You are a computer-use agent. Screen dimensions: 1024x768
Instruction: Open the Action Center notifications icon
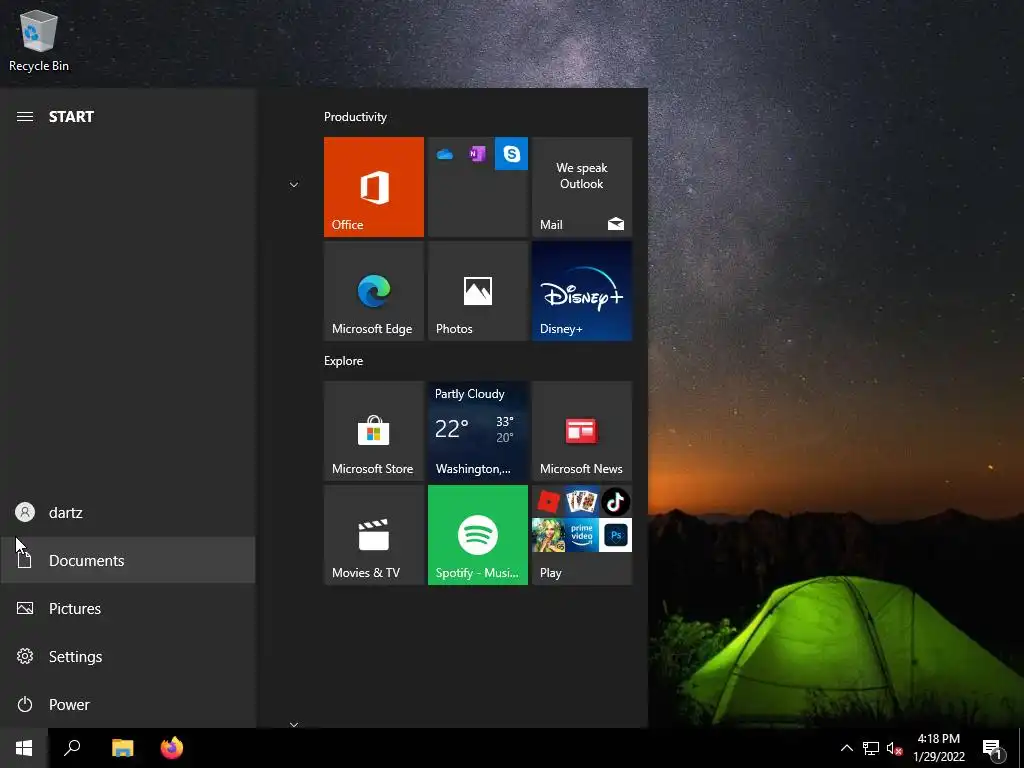point(992,749)
